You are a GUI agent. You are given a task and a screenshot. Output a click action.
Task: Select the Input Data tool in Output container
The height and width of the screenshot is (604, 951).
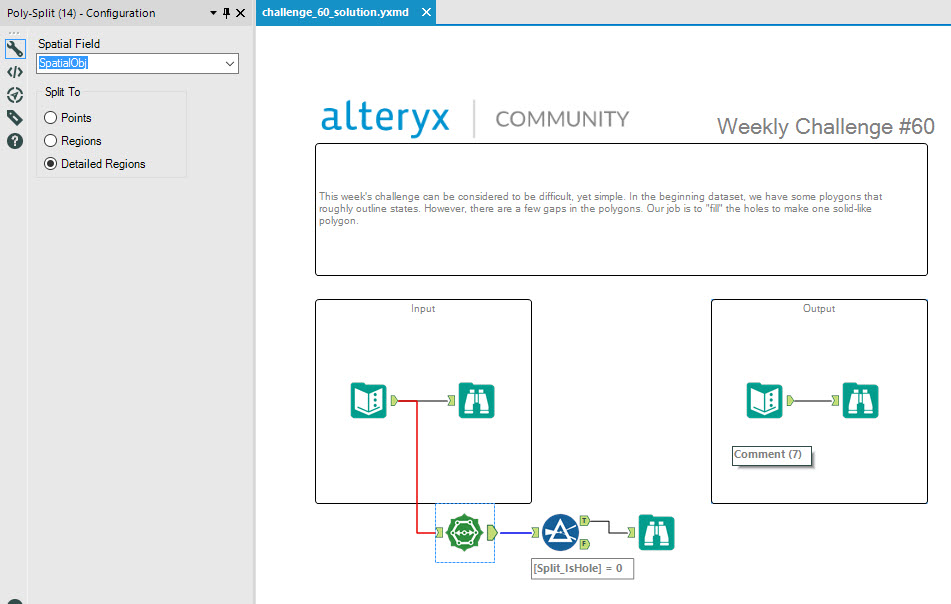click(765, 400)
